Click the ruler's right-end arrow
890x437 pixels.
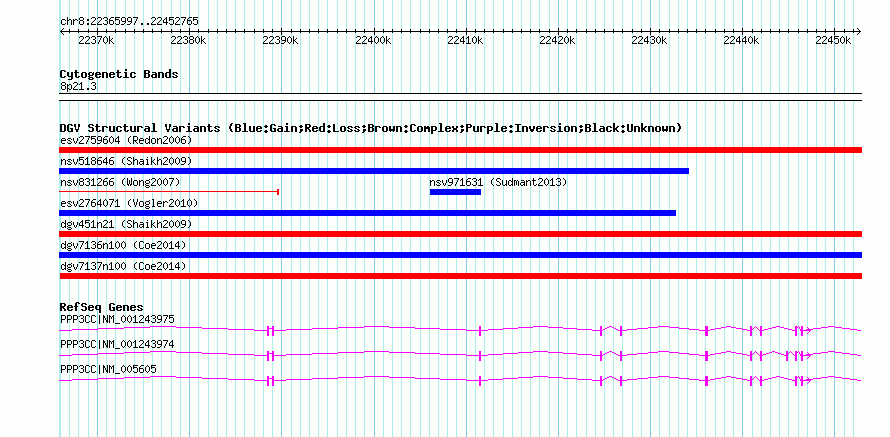click(859, 31)
